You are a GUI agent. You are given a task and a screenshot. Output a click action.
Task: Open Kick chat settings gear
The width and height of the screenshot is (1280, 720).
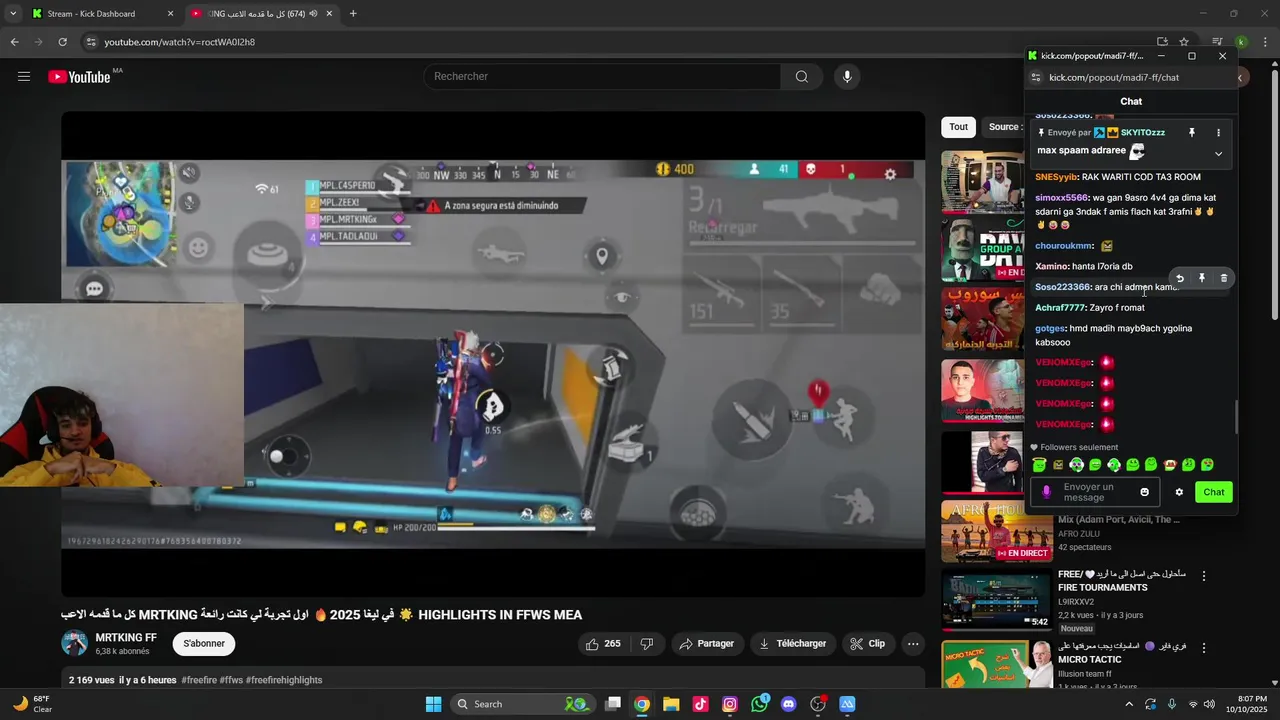coord(1179,492)
